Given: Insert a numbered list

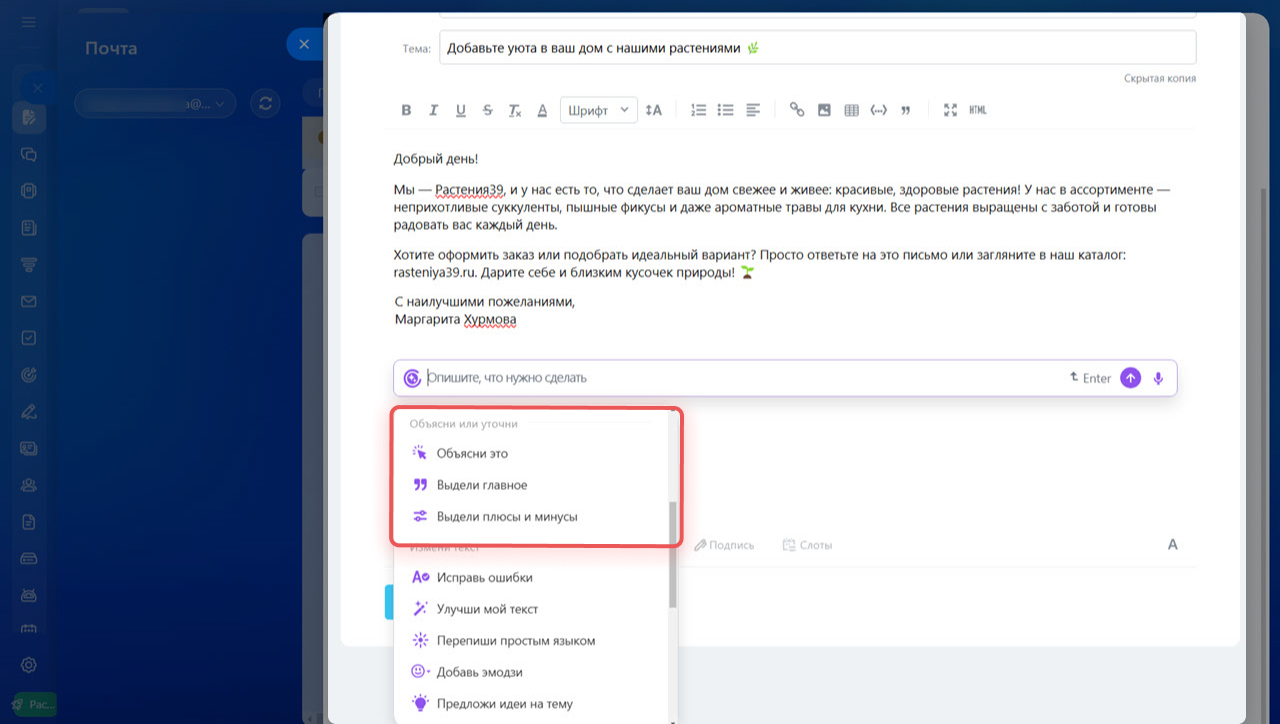Looking at the screenshot, I should click(x=699, y=110).
